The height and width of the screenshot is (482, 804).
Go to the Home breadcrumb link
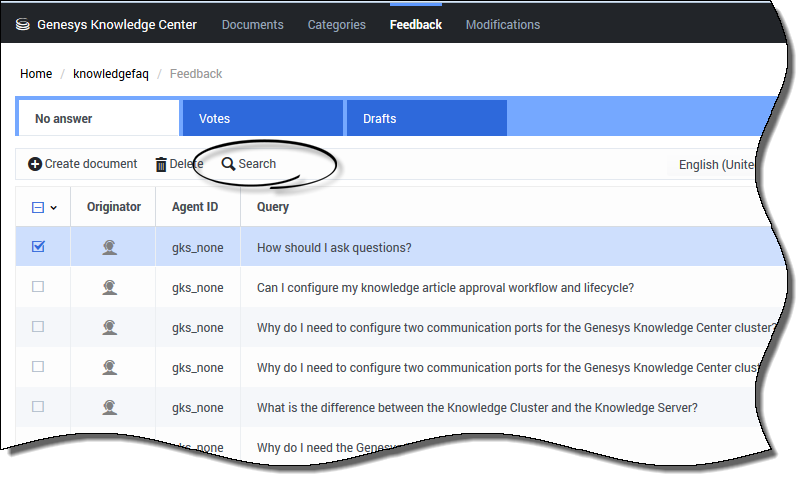tap(36, 74)
